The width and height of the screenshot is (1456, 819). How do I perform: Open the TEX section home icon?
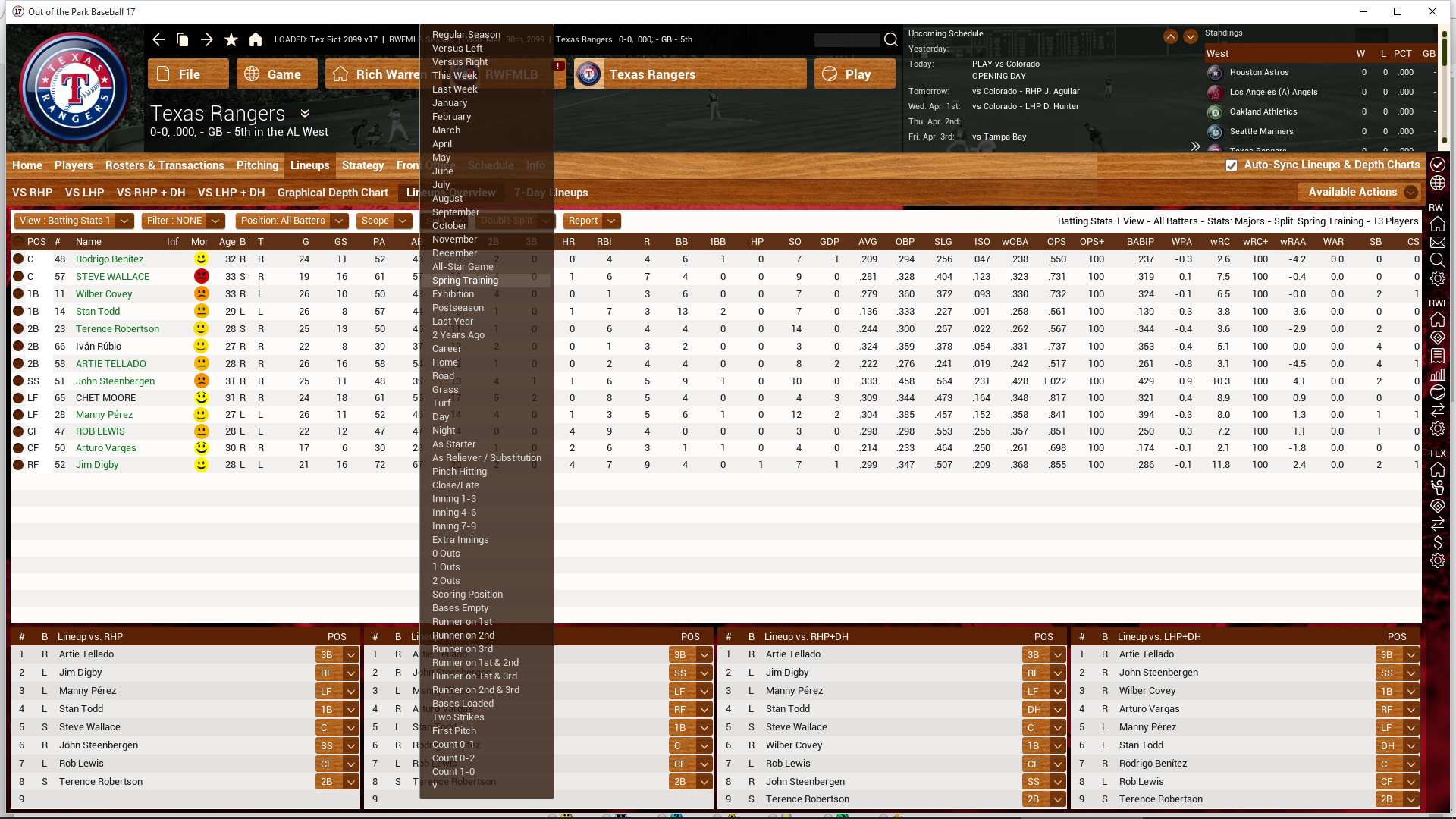tap(1437, 469)
